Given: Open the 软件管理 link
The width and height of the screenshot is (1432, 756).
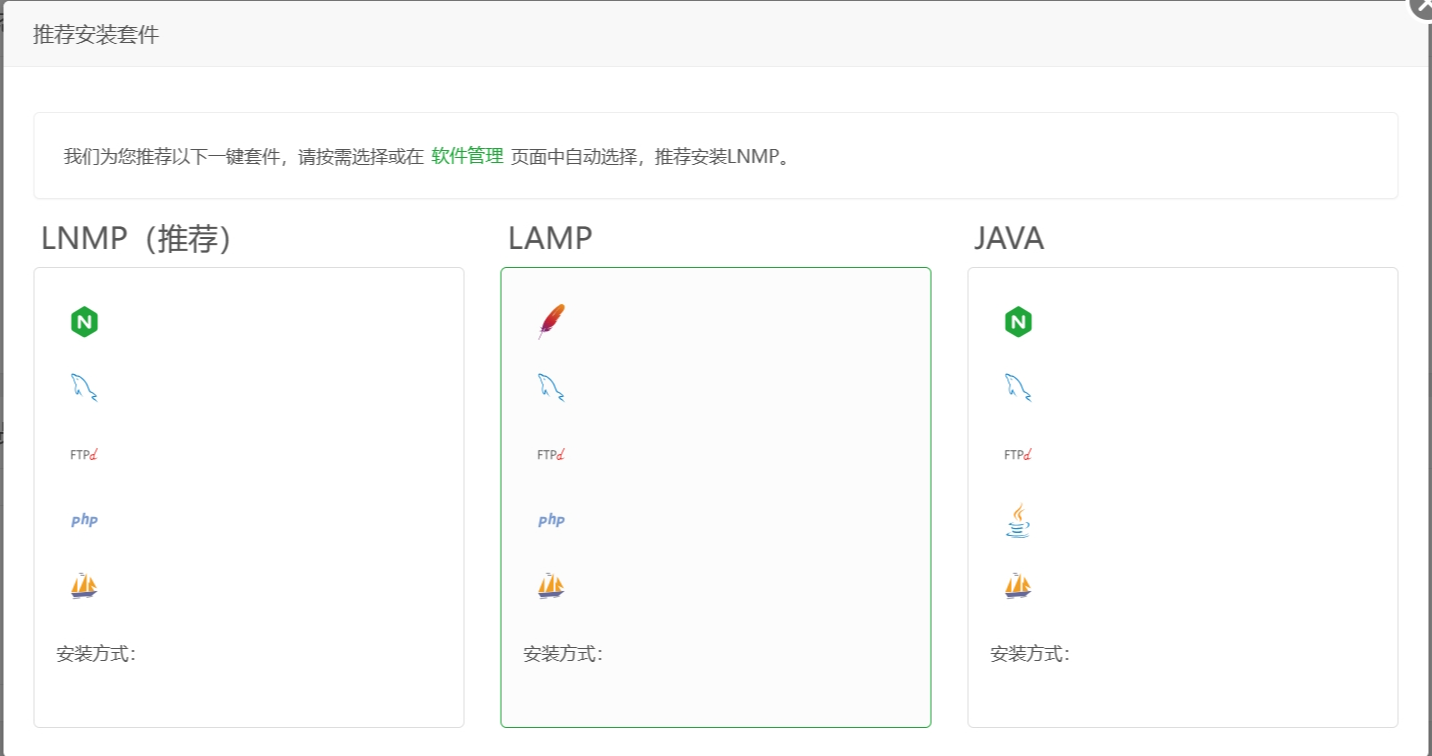Looking at the screenshot, I should pyautogui.click(x=467, y=156).
